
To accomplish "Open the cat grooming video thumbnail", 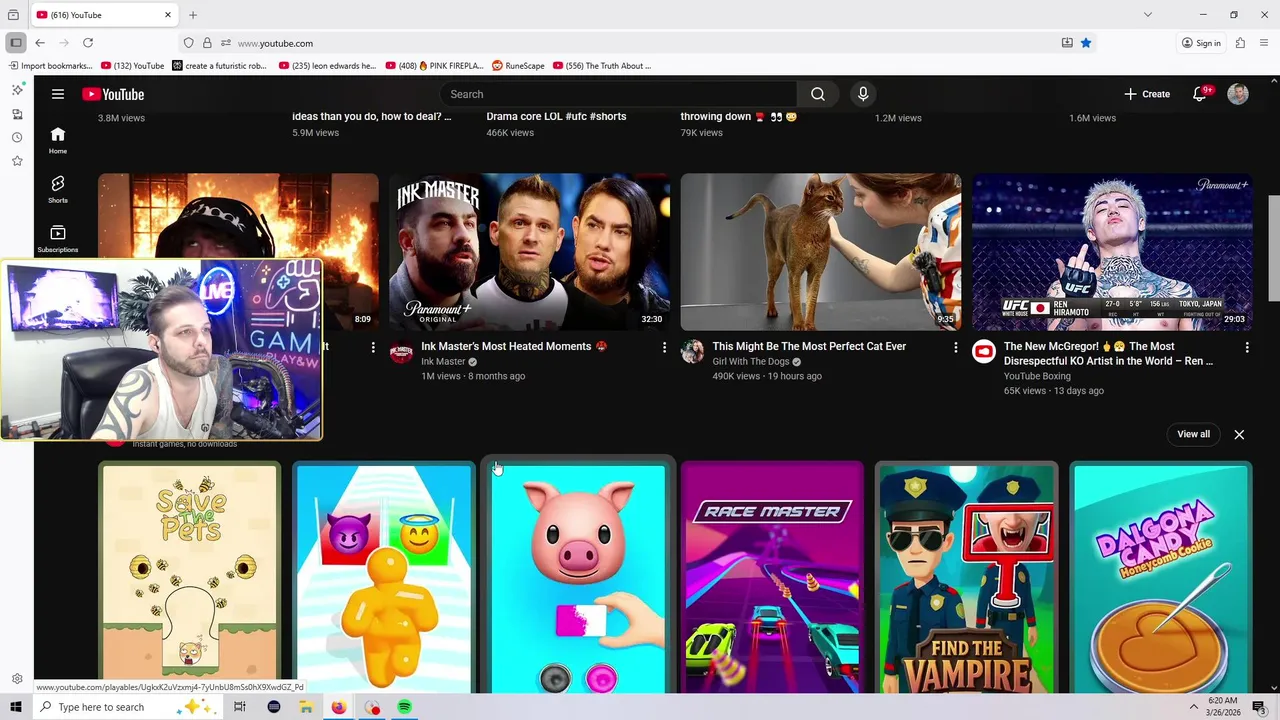I will pyautogui.click(x=821, y=252).
